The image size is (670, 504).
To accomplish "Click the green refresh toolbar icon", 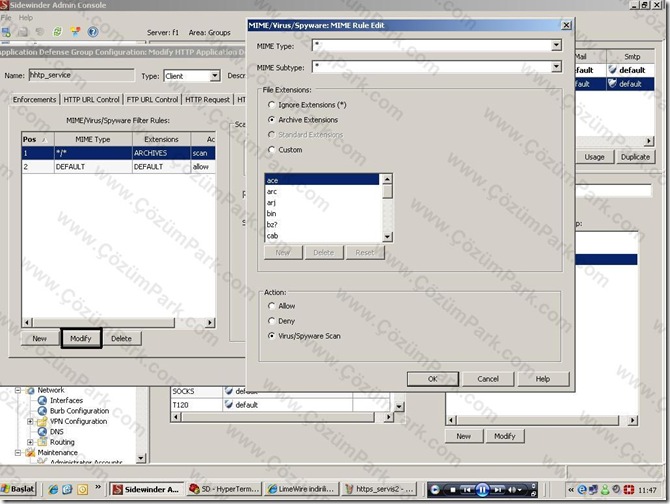I will click(57, 32).
